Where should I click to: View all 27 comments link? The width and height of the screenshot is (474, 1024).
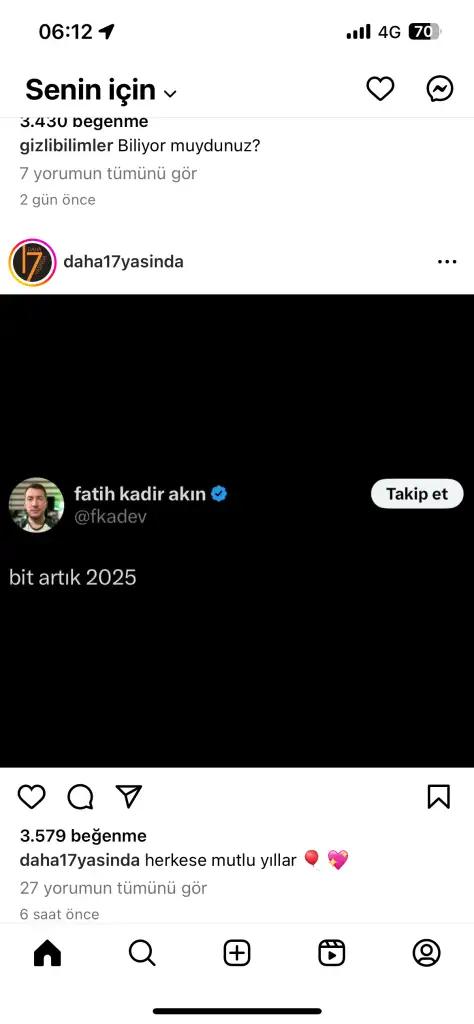(113, 888)
